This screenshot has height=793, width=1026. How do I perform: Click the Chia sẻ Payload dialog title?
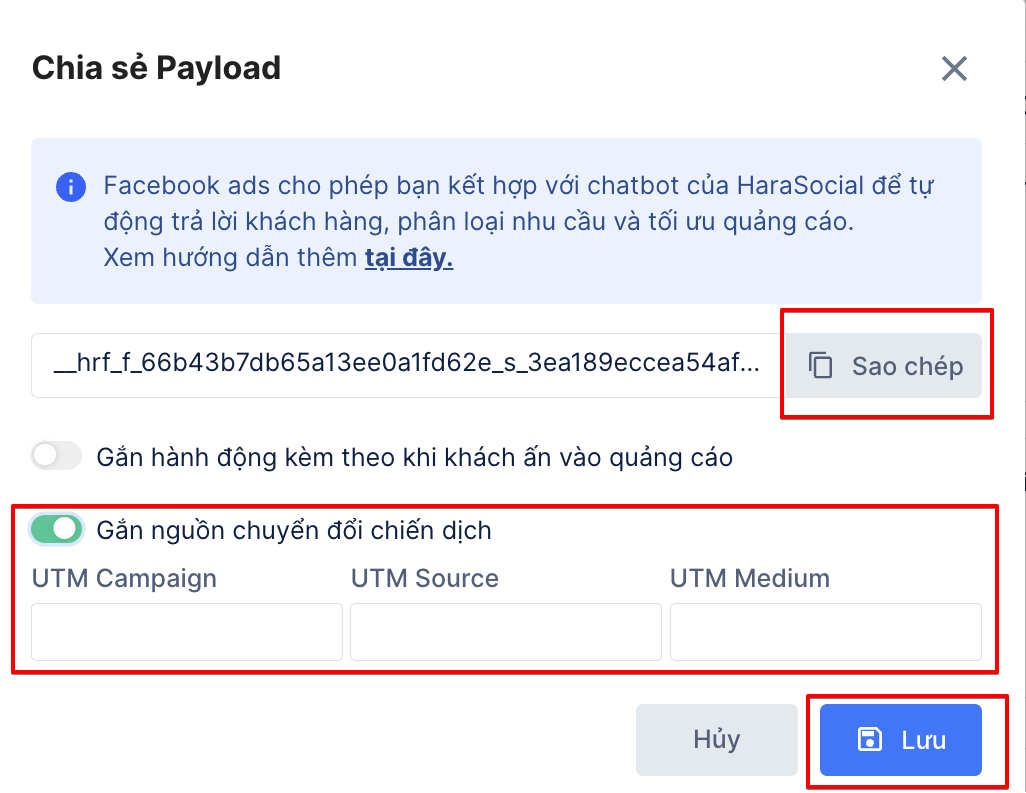point(157,68)
